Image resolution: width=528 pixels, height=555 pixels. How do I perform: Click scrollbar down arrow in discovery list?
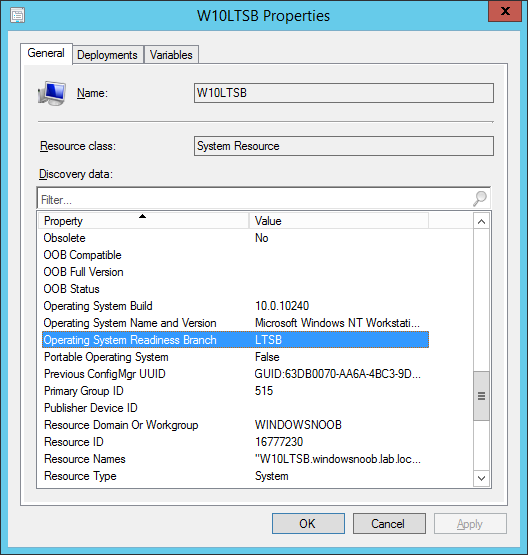coord(481,478)
